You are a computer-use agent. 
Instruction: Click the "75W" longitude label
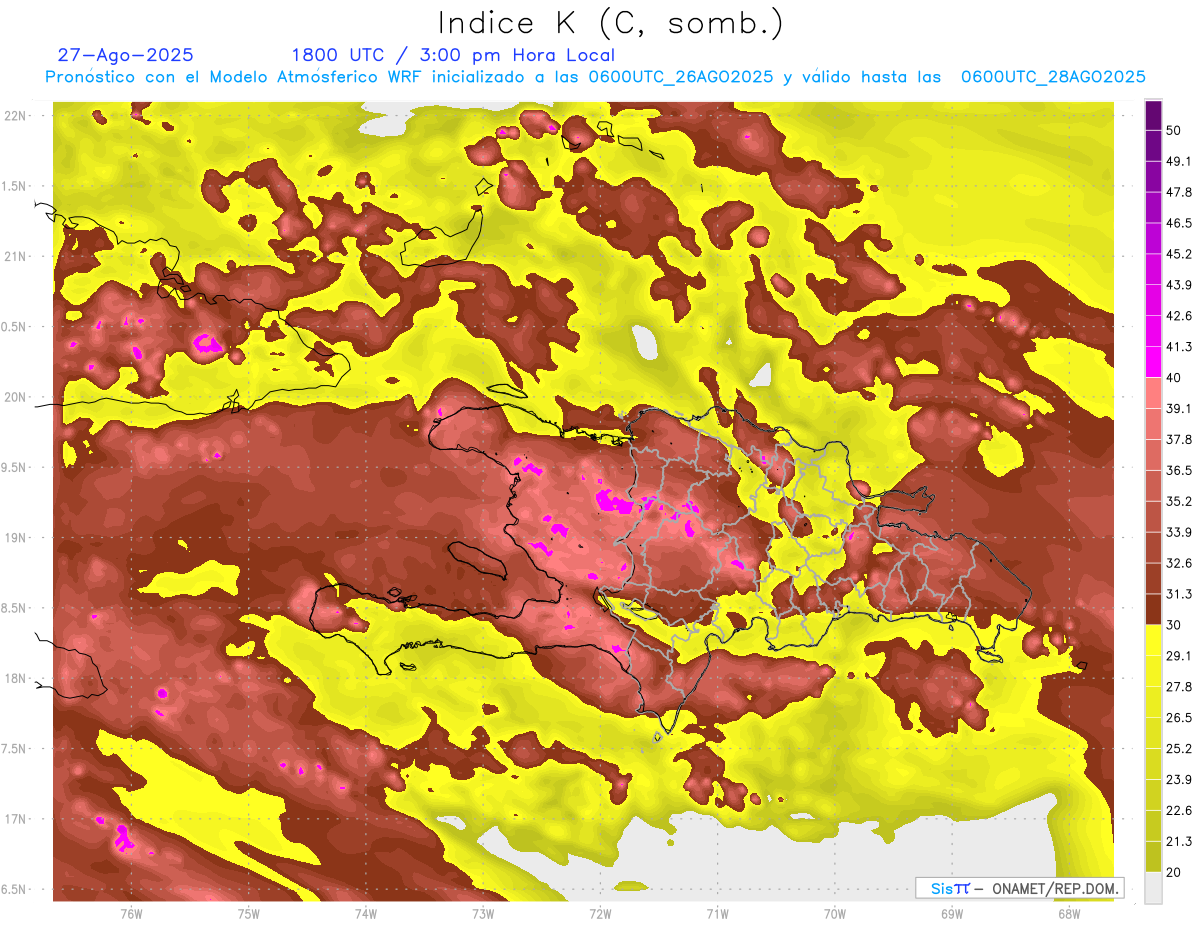pos(248,914)
